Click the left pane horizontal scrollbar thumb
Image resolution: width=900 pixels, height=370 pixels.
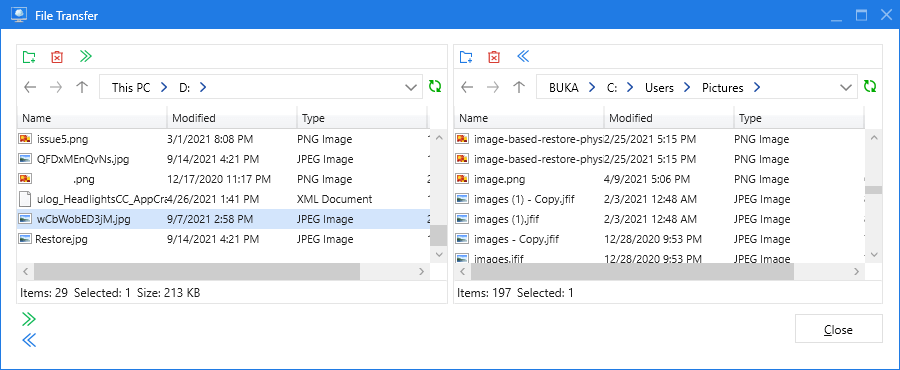197,271
